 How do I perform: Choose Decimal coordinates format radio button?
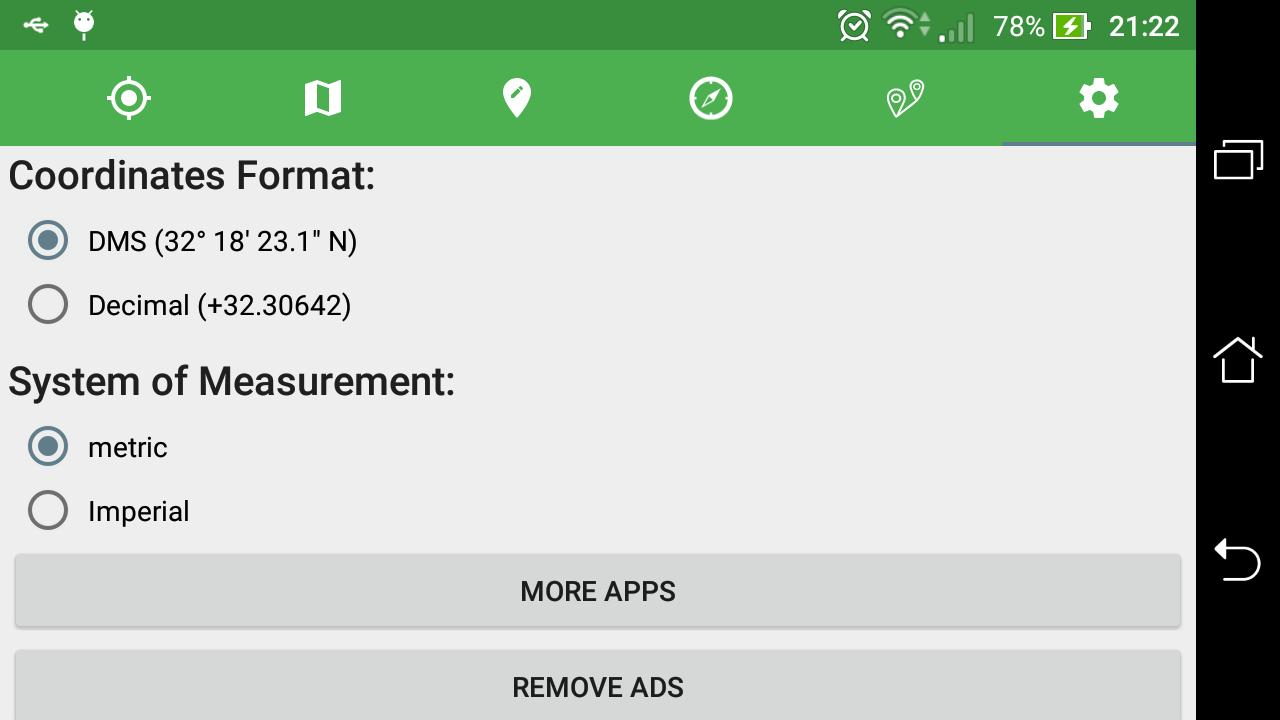click(48, 304)
